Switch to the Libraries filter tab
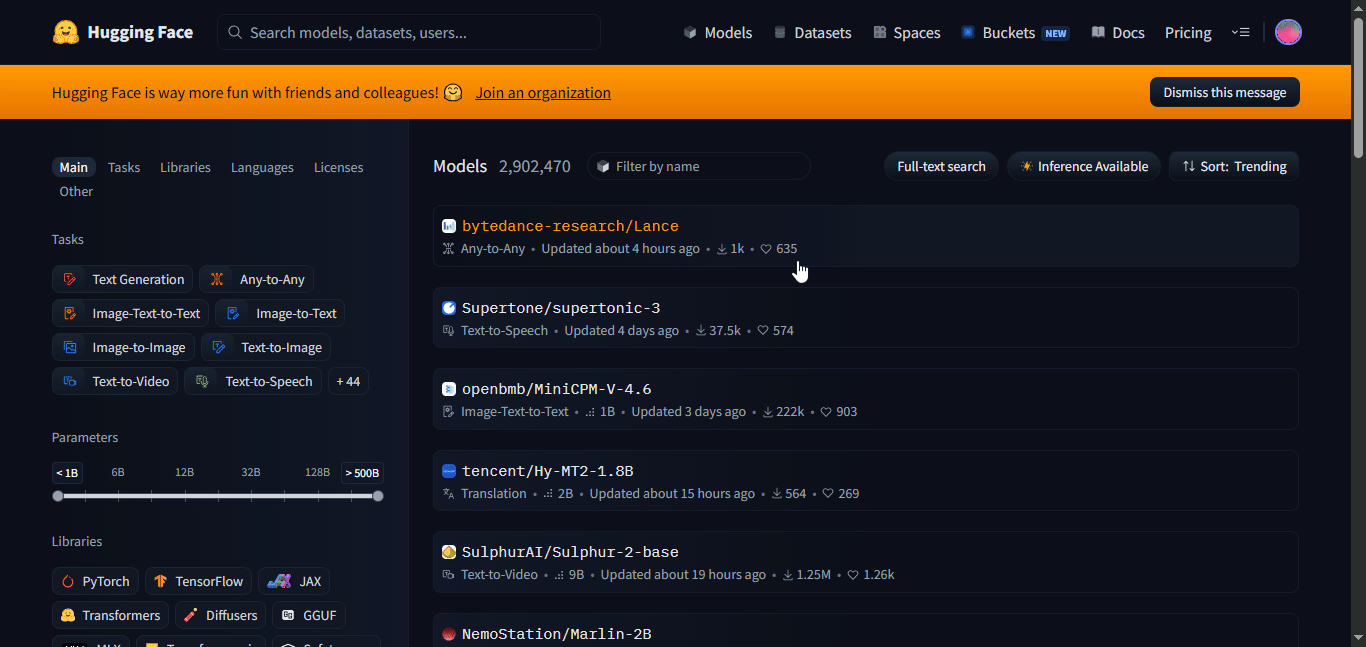Screen dimensions: 1366x647 click(185, 167)
